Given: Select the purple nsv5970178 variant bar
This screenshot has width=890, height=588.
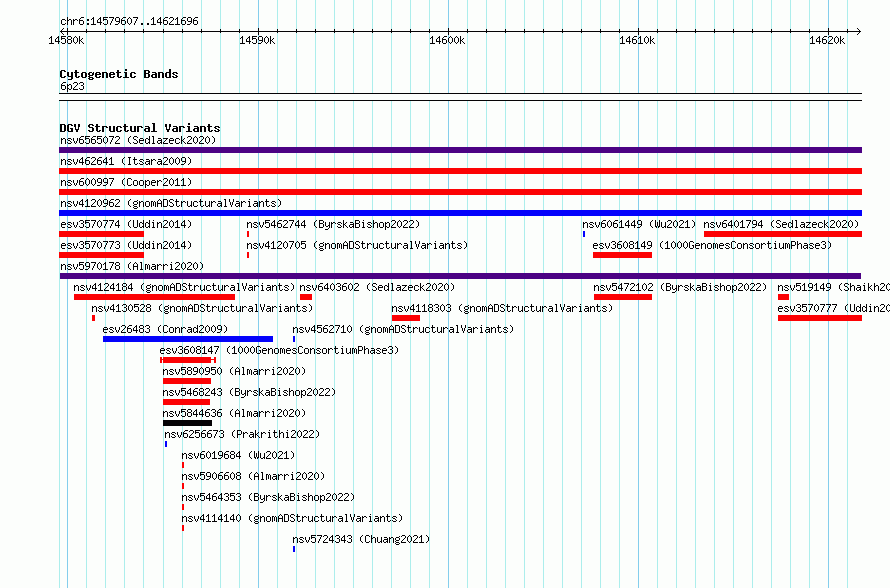Looking at the screenshot, I should pyautogui.click(x=460, y=276).
